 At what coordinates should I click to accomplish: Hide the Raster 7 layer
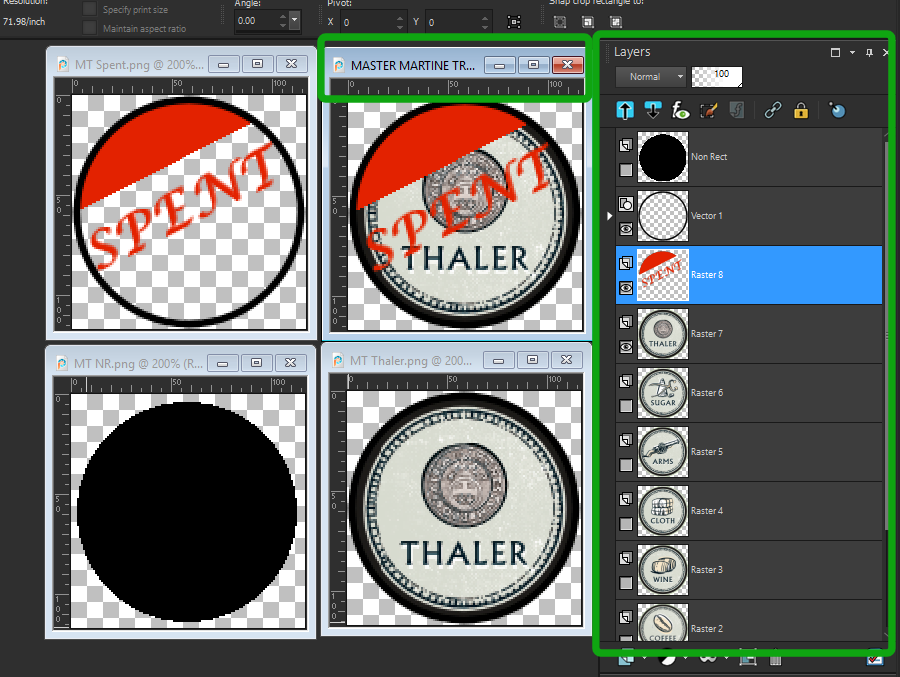point(626,346)
